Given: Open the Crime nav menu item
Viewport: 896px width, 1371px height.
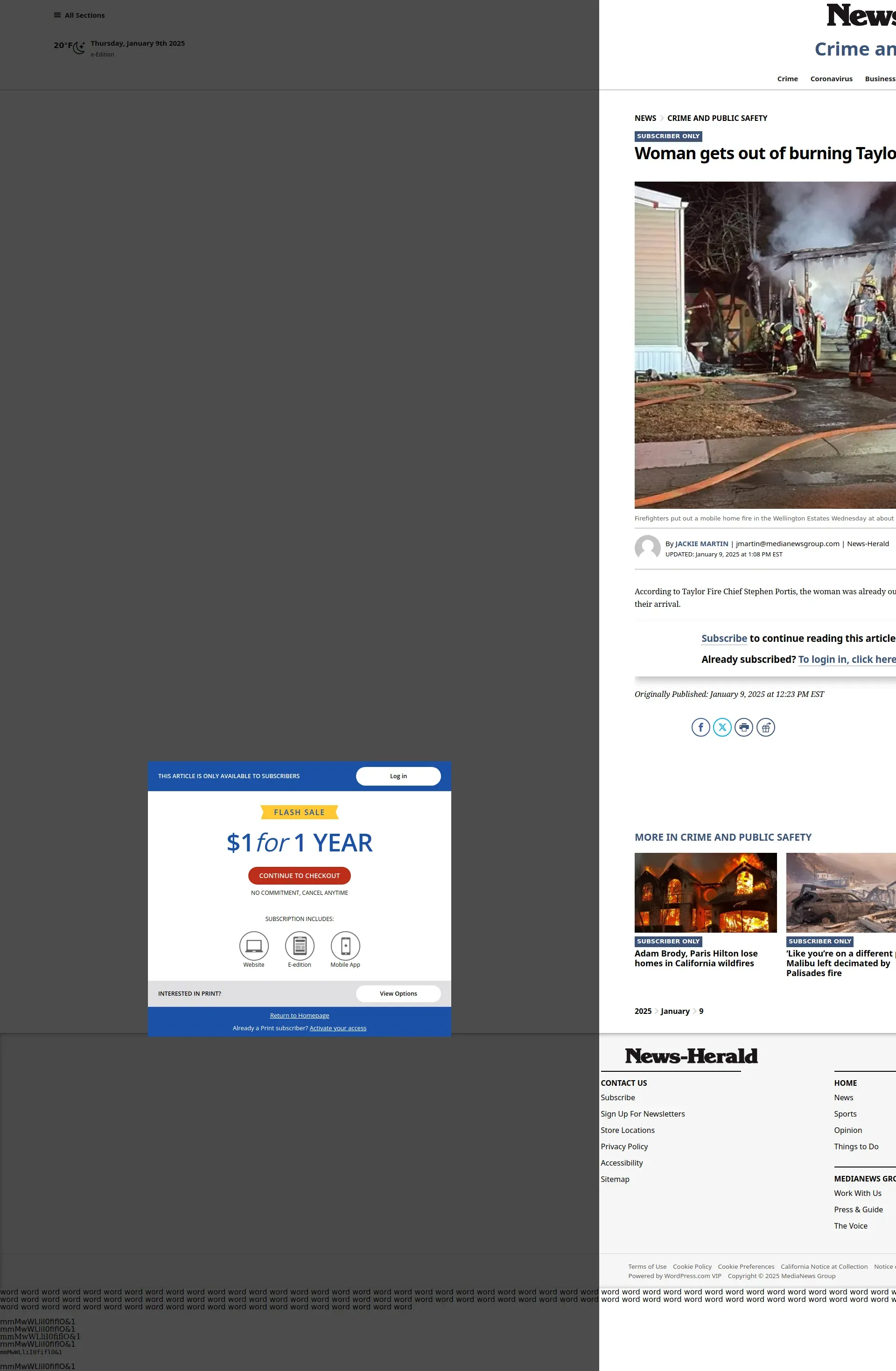Looking at the screenshot, I should tap(787, 79).
